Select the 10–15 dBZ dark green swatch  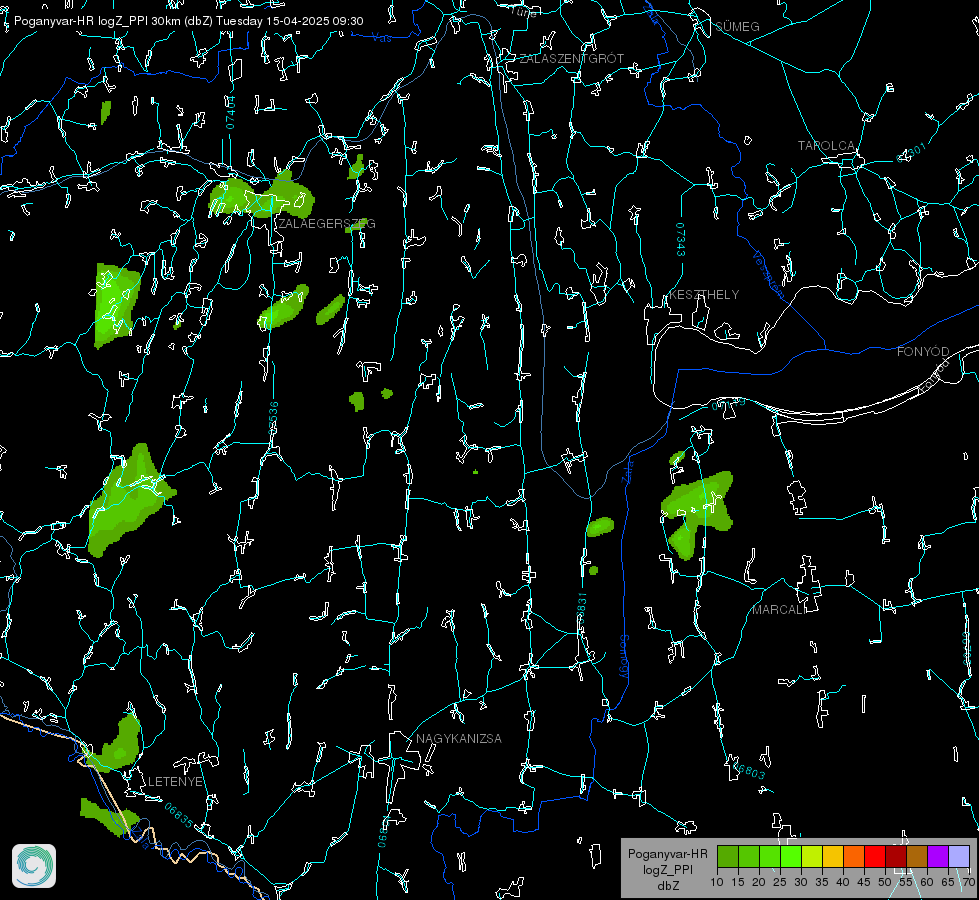(728, 856)
